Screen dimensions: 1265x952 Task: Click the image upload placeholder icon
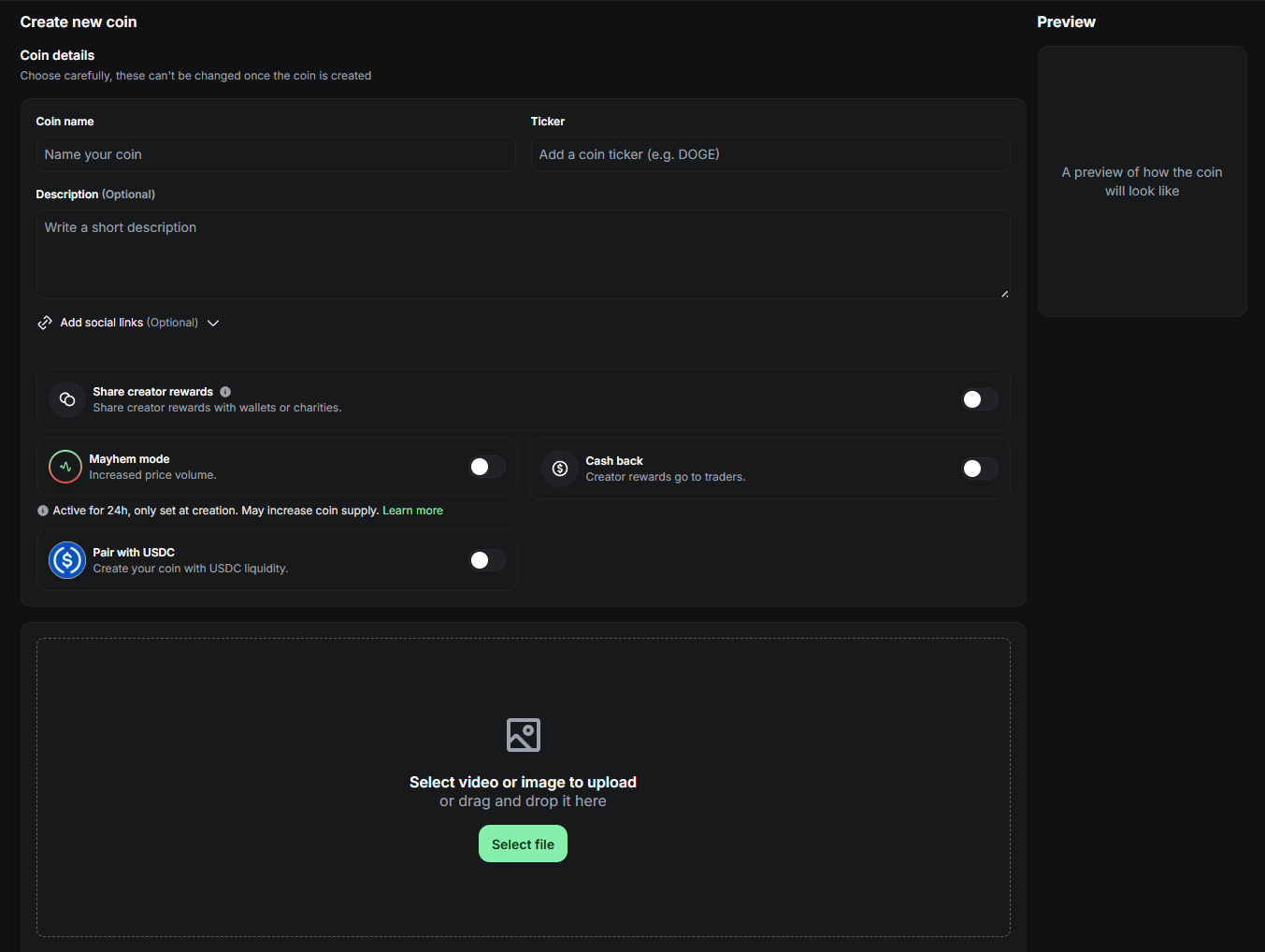(524, 735)
